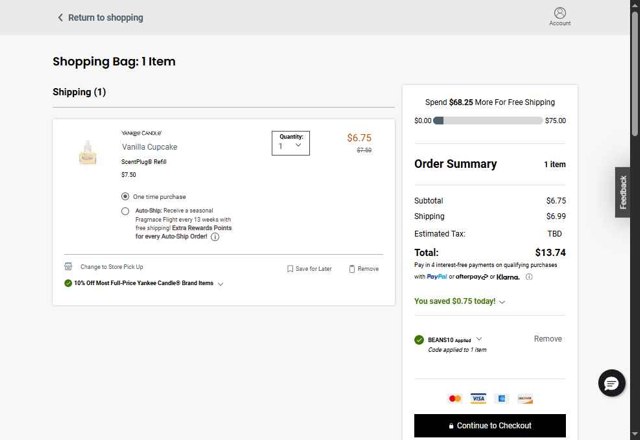The height and width of the screenshot is (440, 640).
Task: Click the Order Summary heading
Action: [x=456, y=164]
